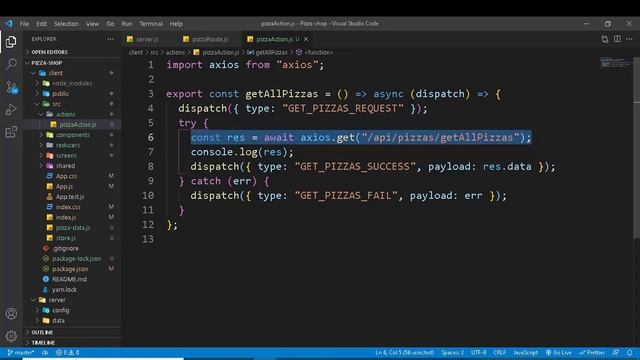Click the CRLF end-of-line selector

(499, 352)
